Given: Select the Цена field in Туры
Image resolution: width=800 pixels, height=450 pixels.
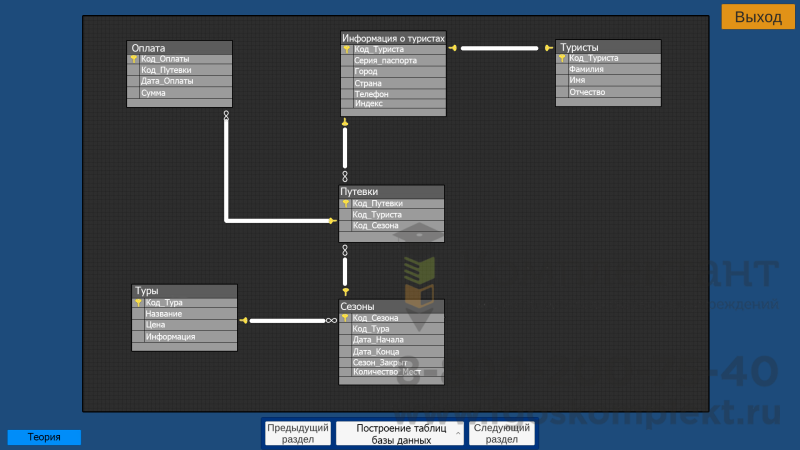Looking at the screenshot, I should click(185, 325).
